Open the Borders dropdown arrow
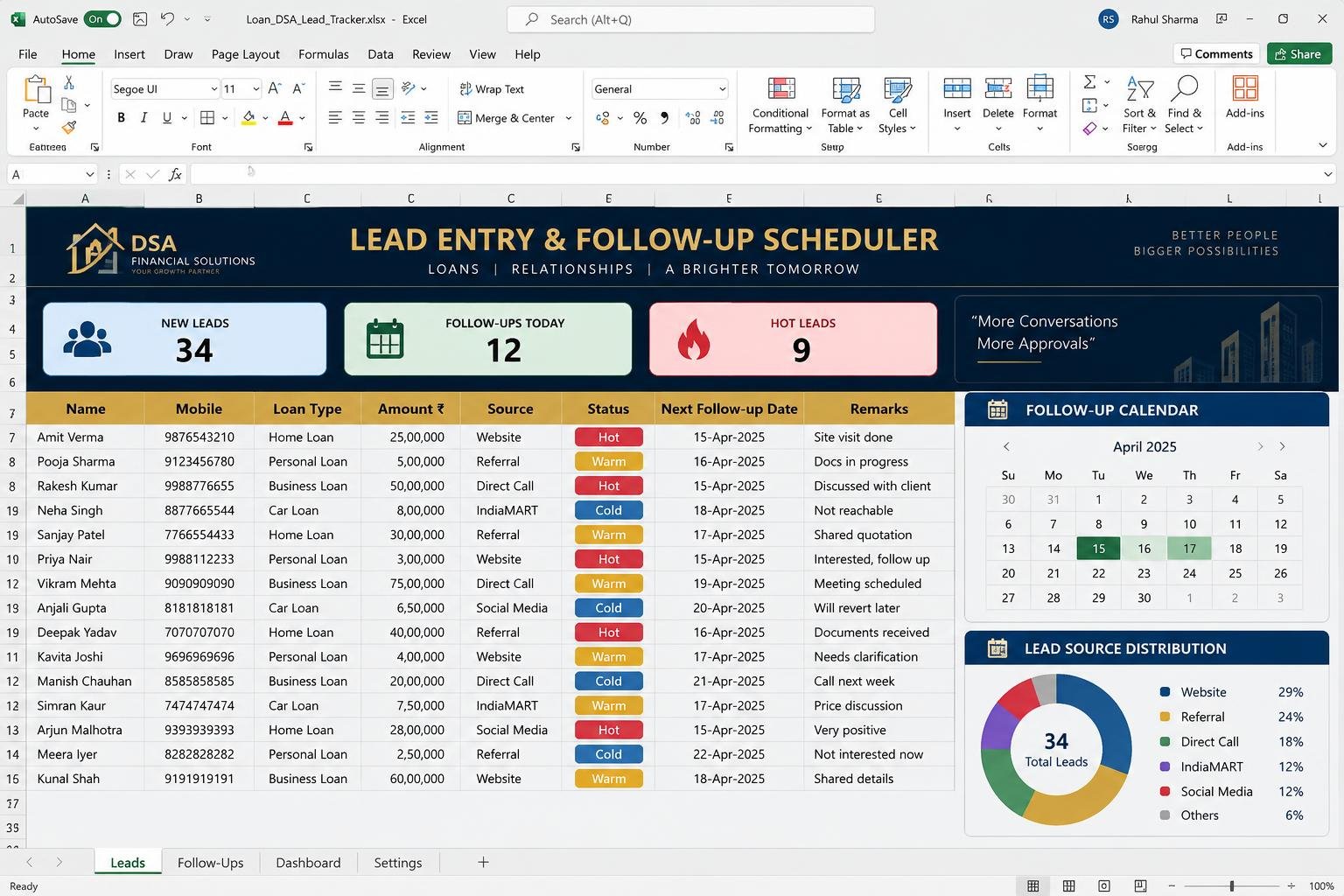The image size is (1344, 896). pos(225,118)
